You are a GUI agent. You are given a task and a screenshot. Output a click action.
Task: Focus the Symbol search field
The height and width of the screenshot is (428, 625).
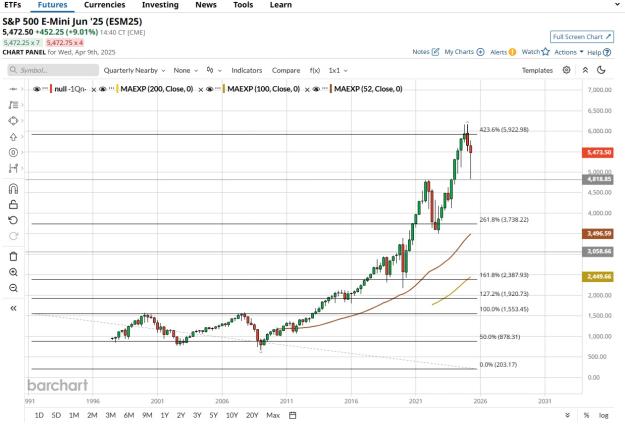click(x=53, y=70)
